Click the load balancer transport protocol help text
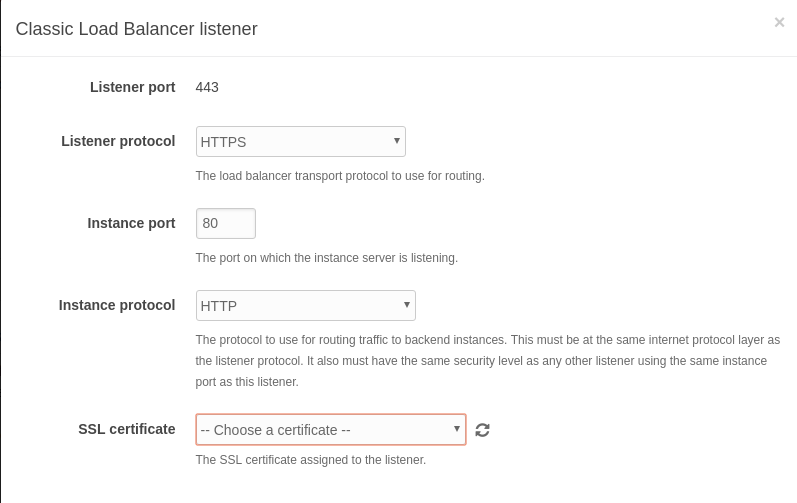The image size is (797, 503). [x=340, y=176]
